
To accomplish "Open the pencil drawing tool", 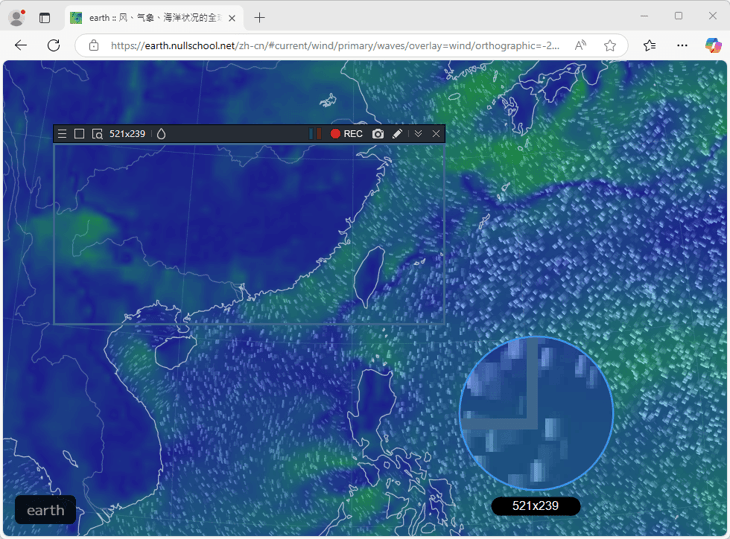I will (x=397, y=134).
